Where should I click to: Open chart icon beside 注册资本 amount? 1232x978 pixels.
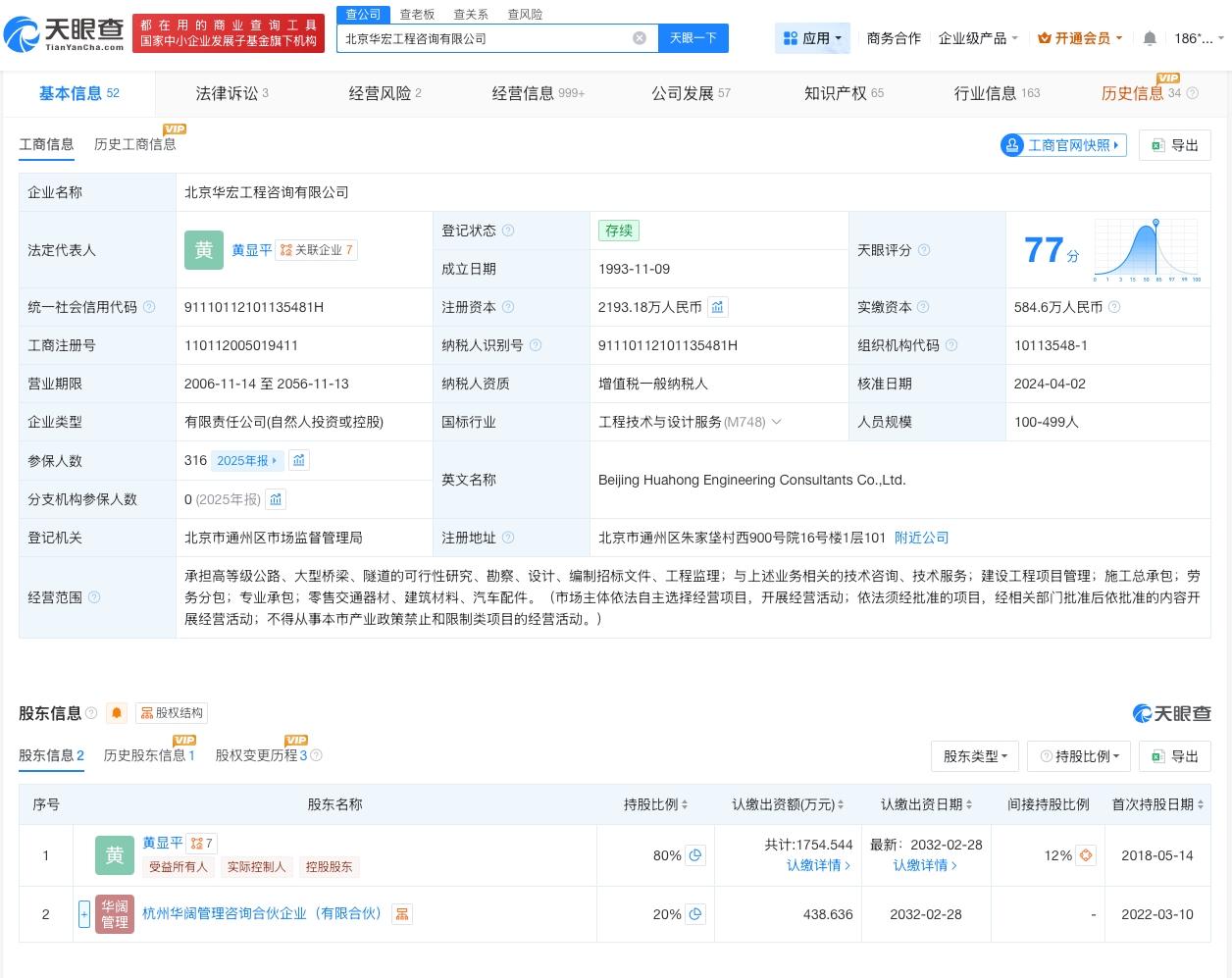pyautogui.click(x=718, y=307)
